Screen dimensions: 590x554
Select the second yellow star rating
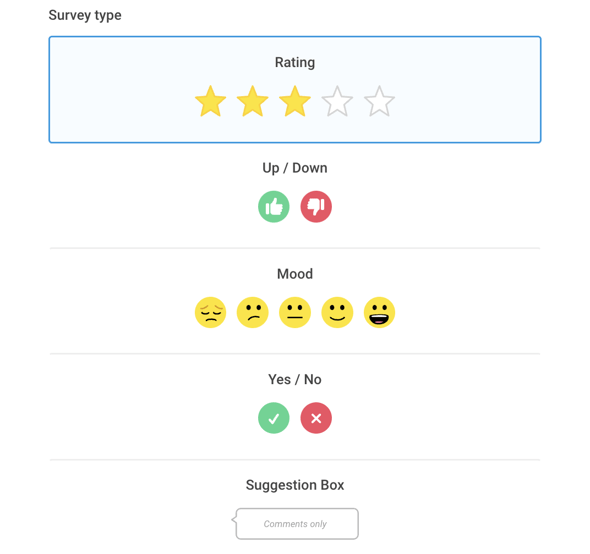point(252,101)
